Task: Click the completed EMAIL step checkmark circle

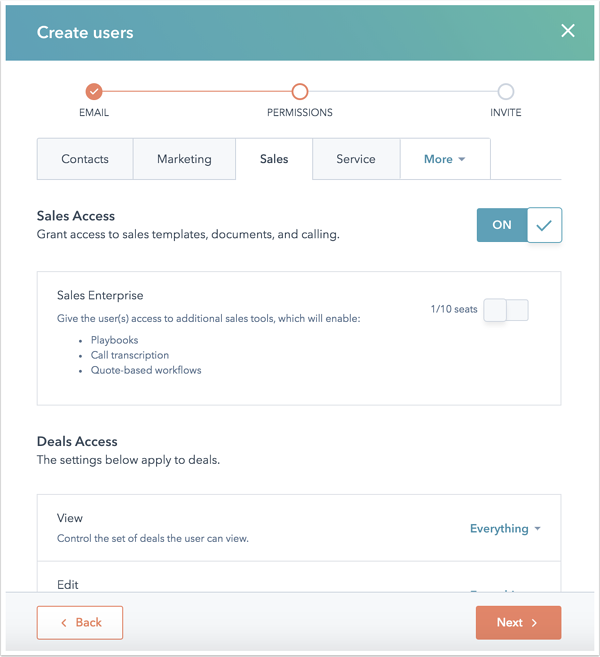Action: pyautogui.click(x=94, y=91)
